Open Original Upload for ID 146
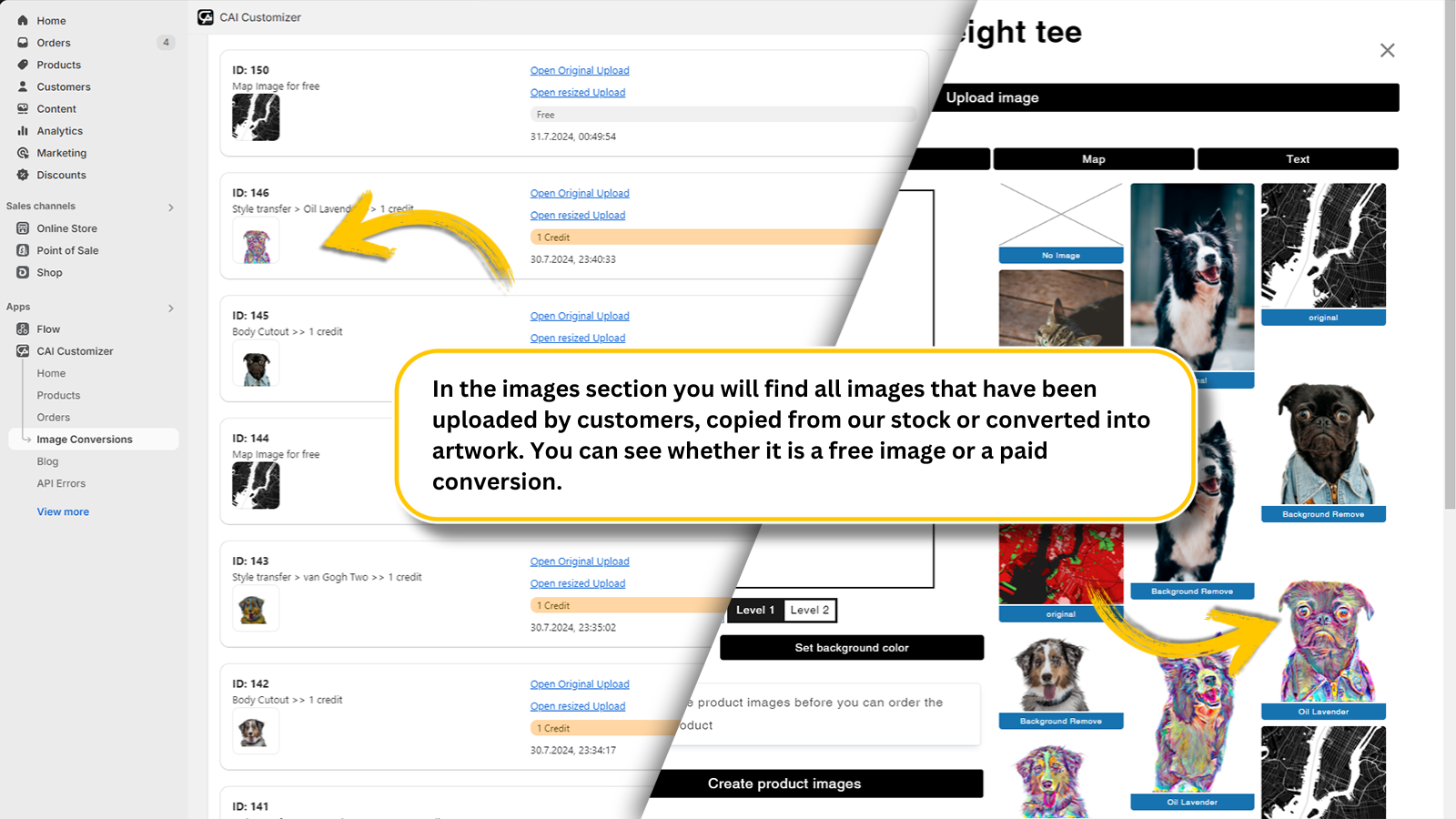This screenshot has width=1456, height=819. (580, 193)
